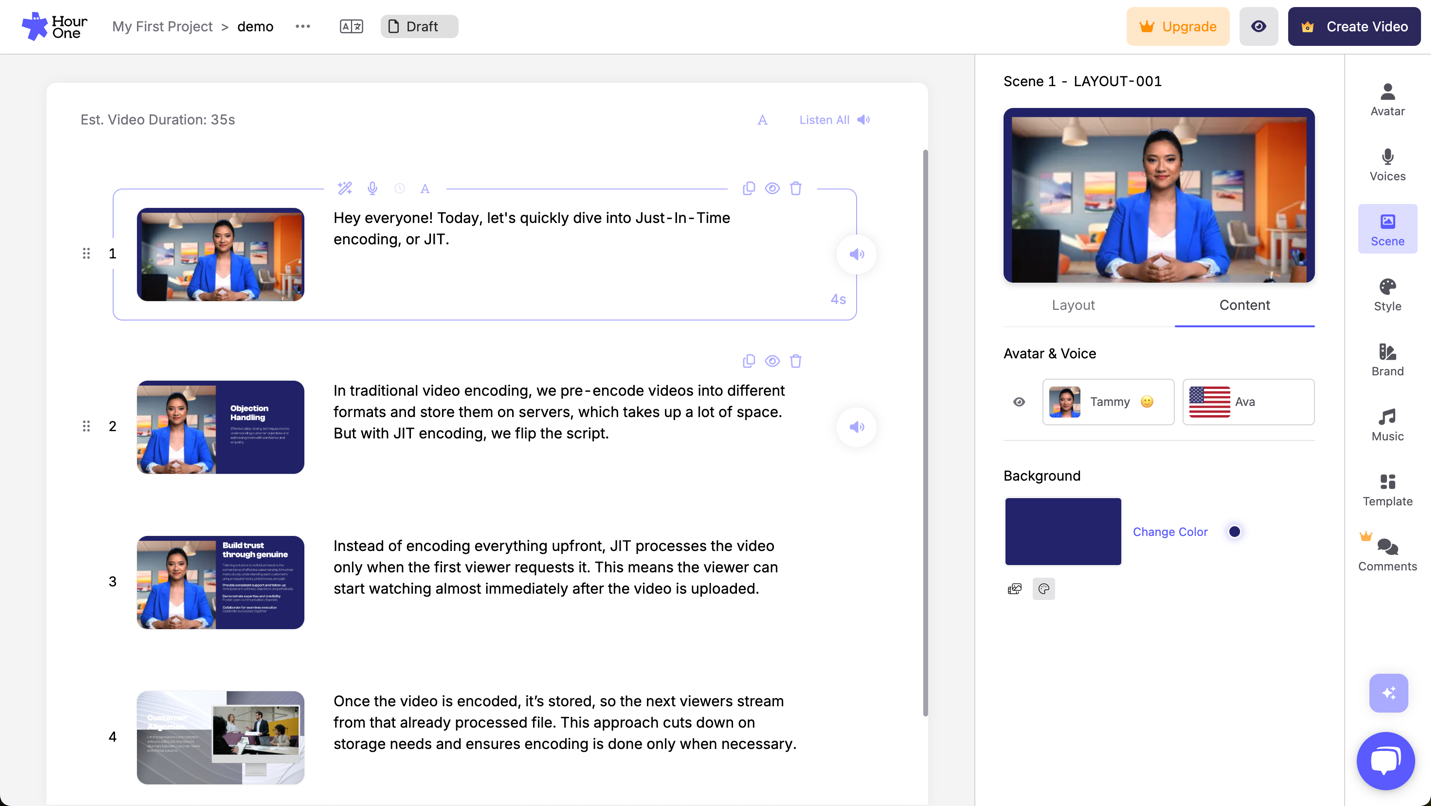Screen dimensions: 1431x806
Task: Click the background image icon
Action: tap(1015, 589)
